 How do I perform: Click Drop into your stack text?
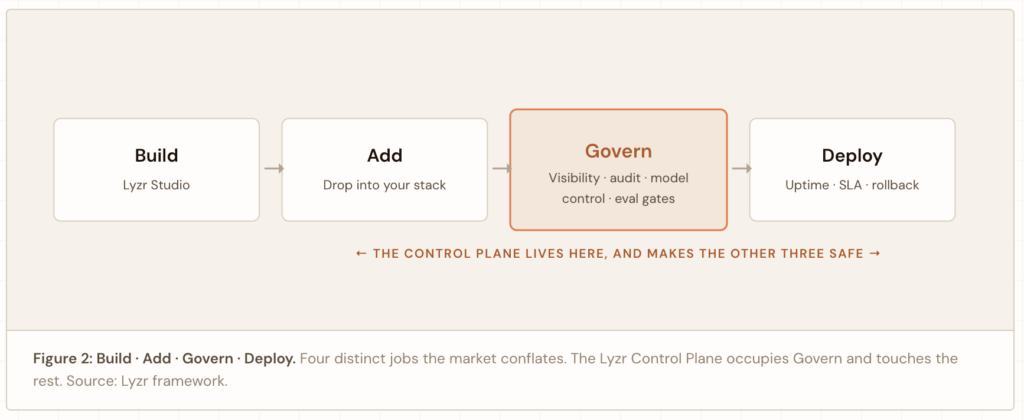click(x=385, y=185)
